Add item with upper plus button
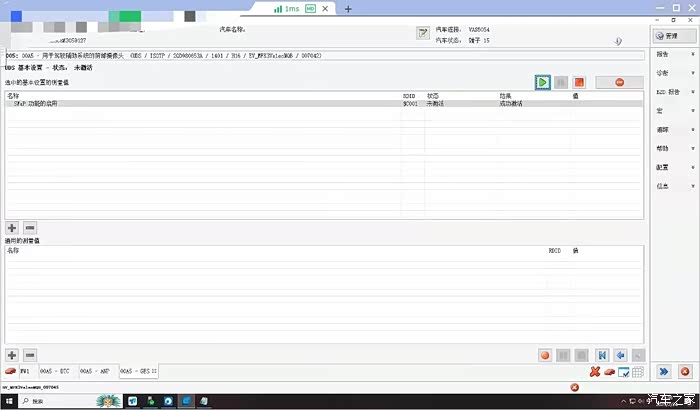 [x=13, y=228]
